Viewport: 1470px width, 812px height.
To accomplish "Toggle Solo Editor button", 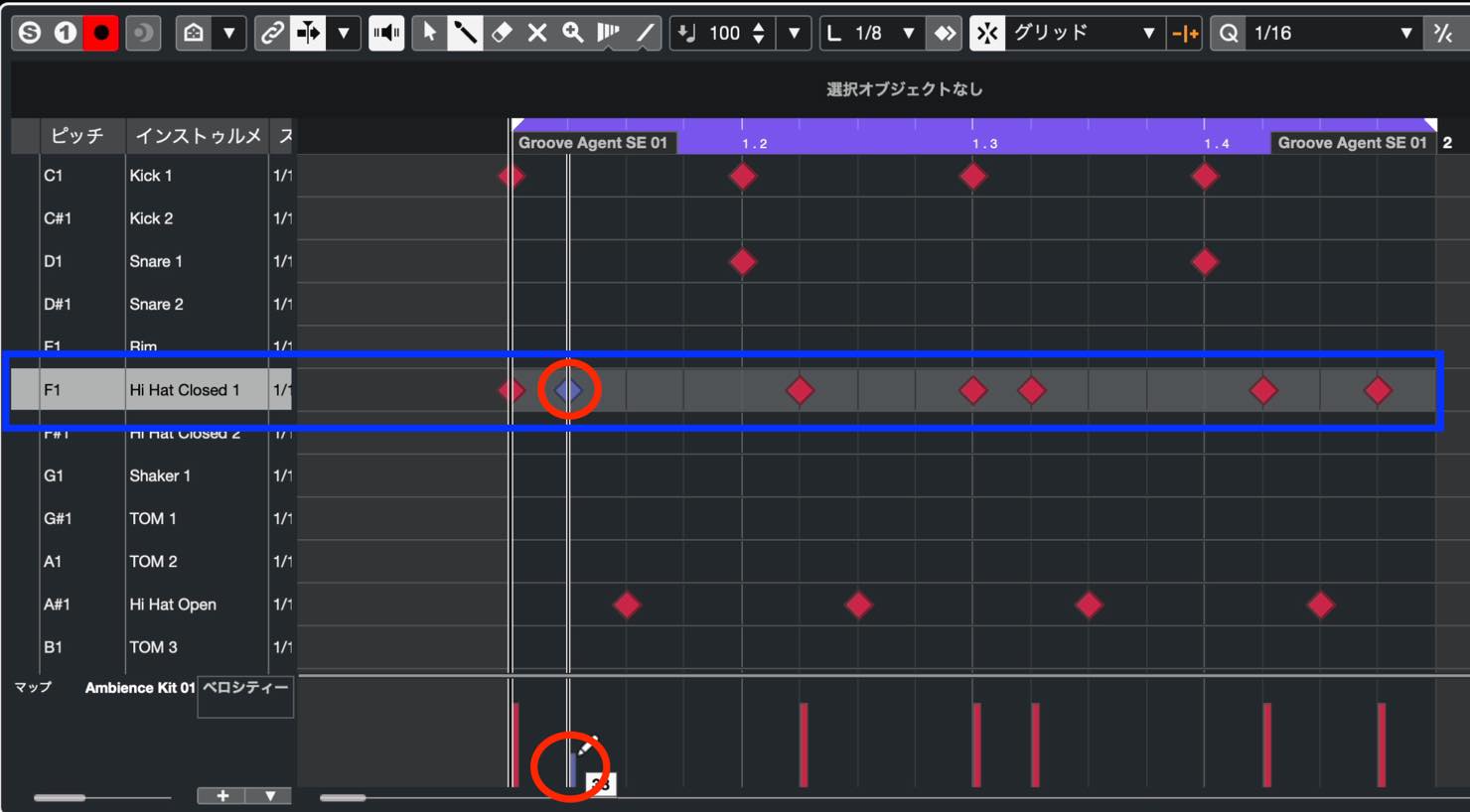I will 30,33.
